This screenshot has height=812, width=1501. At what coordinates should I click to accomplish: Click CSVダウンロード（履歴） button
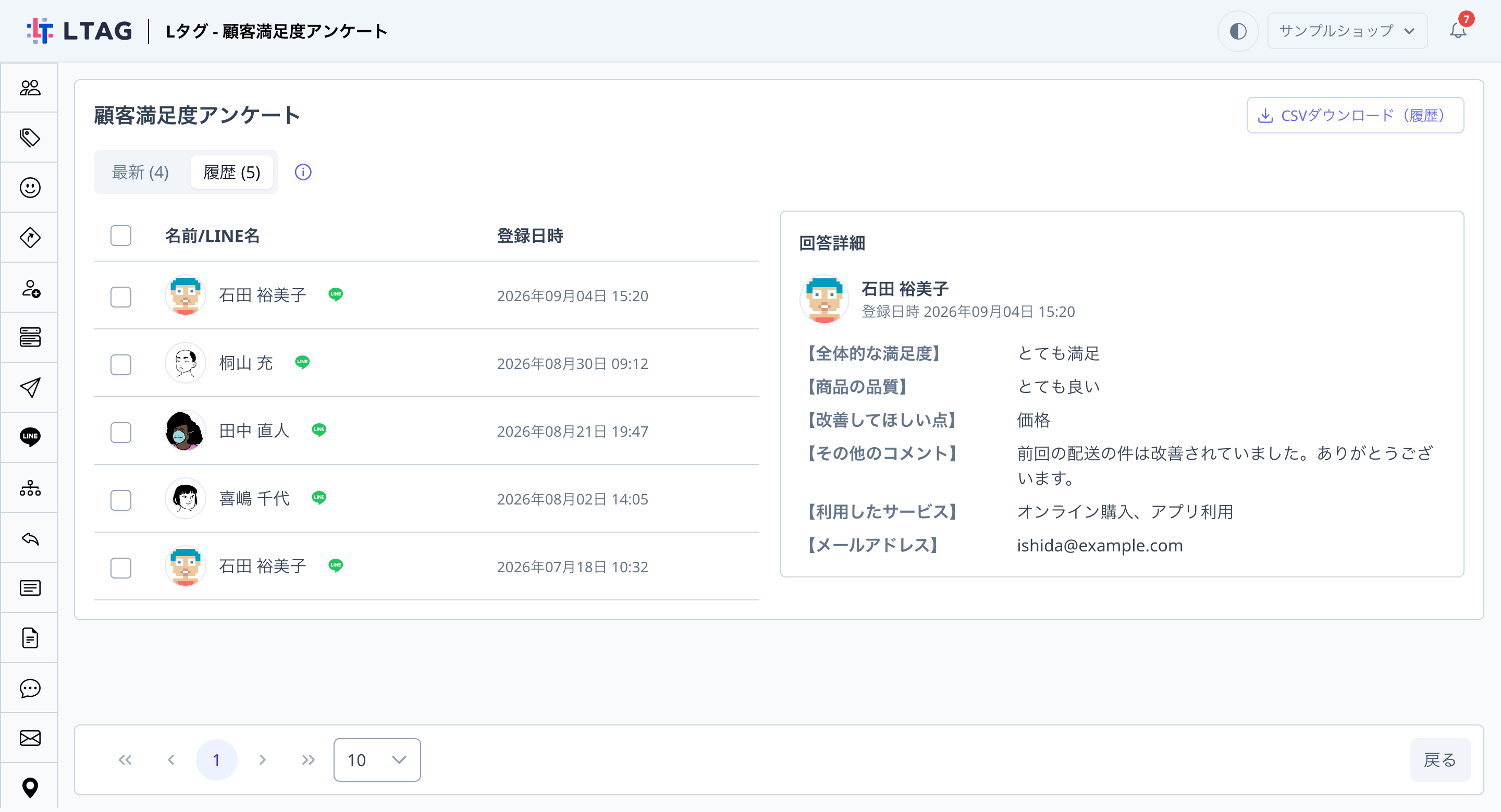[x=1355, y=115]
